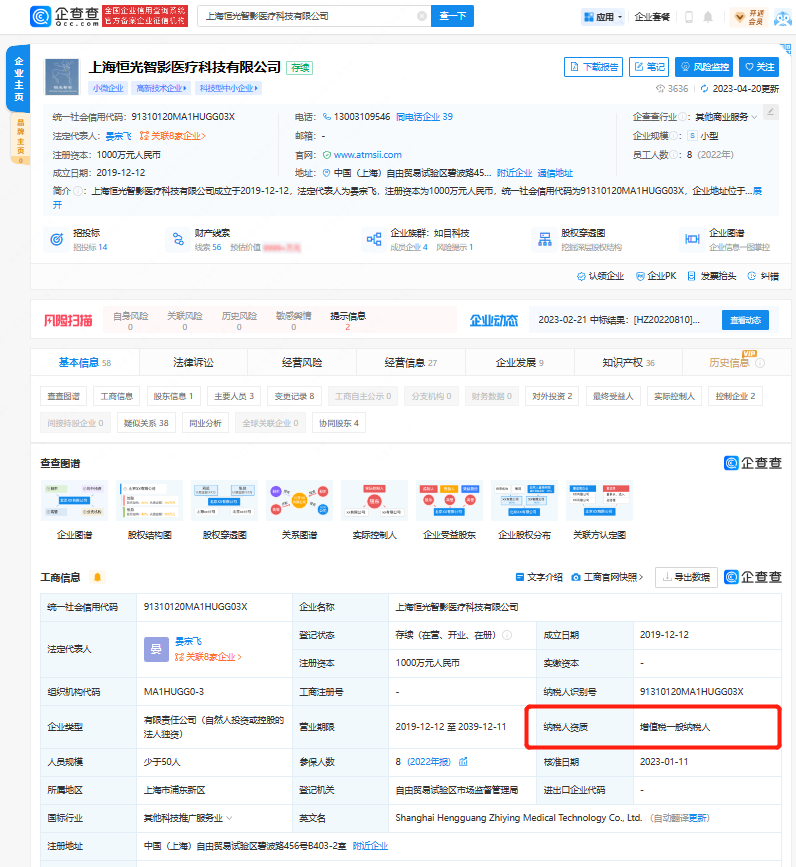Viewport: 796px width, 867px height.
Task: Click the 关注 button
Action: [759, 67]
